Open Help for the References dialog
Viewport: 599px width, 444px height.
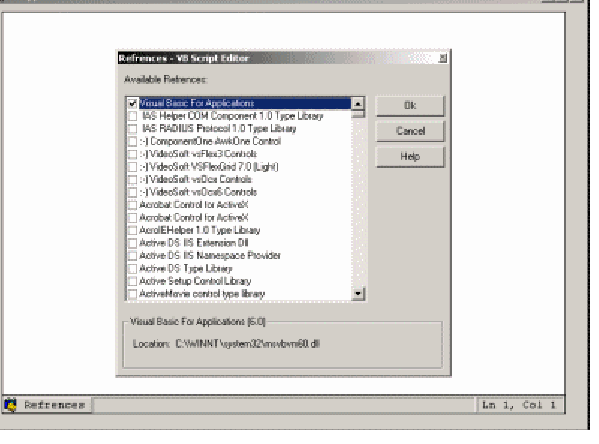(410, 157)
